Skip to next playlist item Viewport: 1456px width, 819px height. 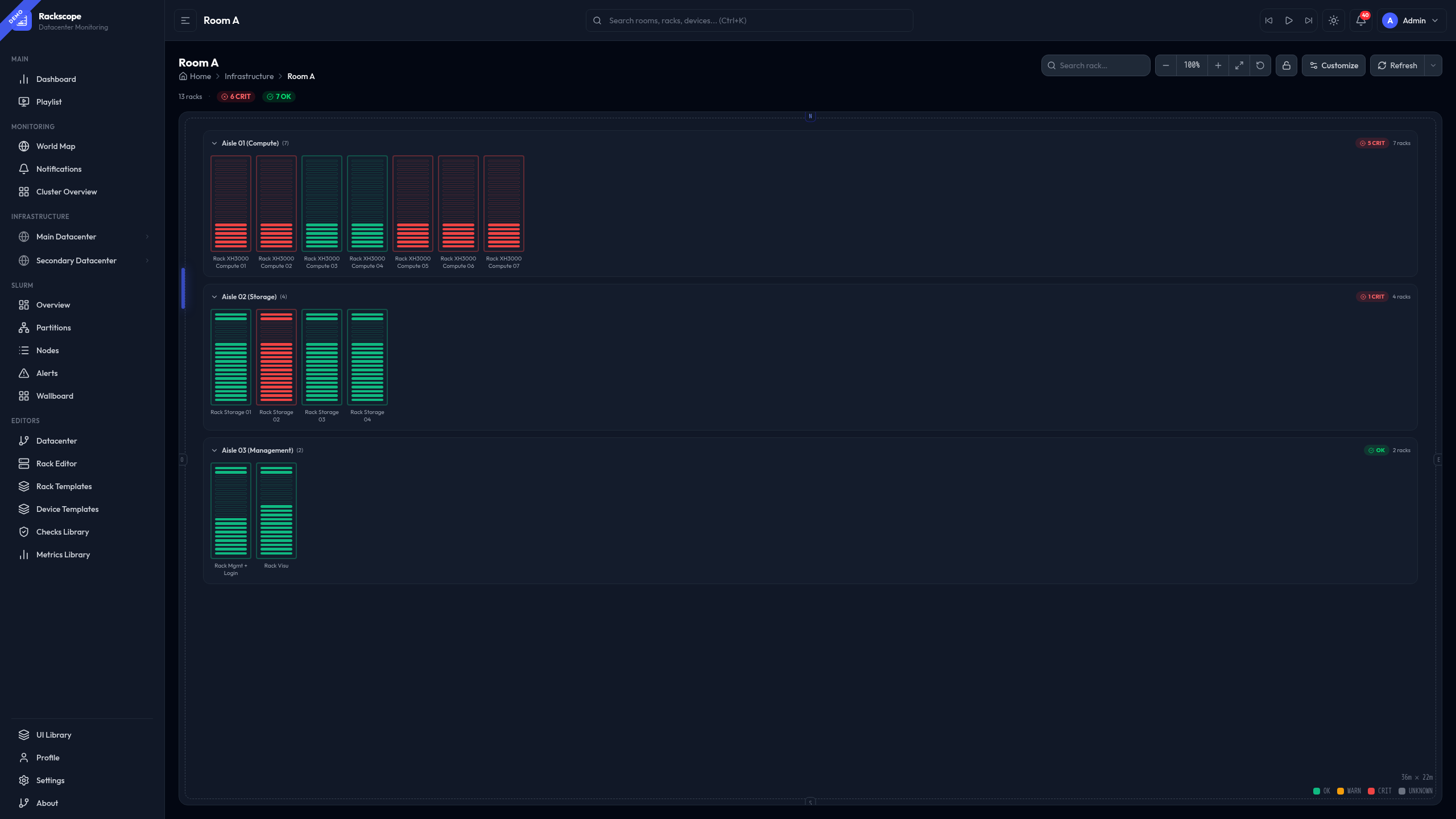(1308, 20)
